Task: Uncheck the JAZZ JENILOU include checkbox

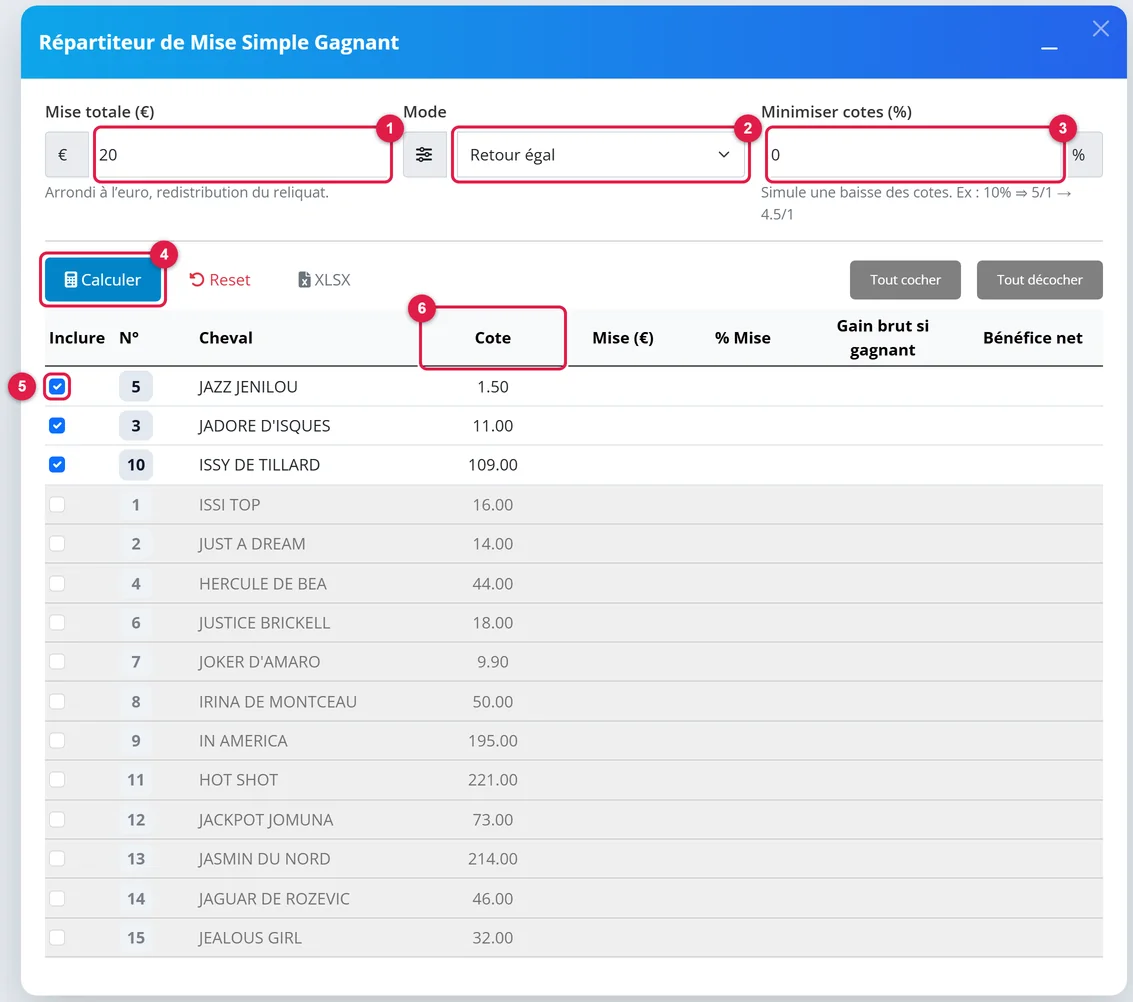Action: [57, 386]
